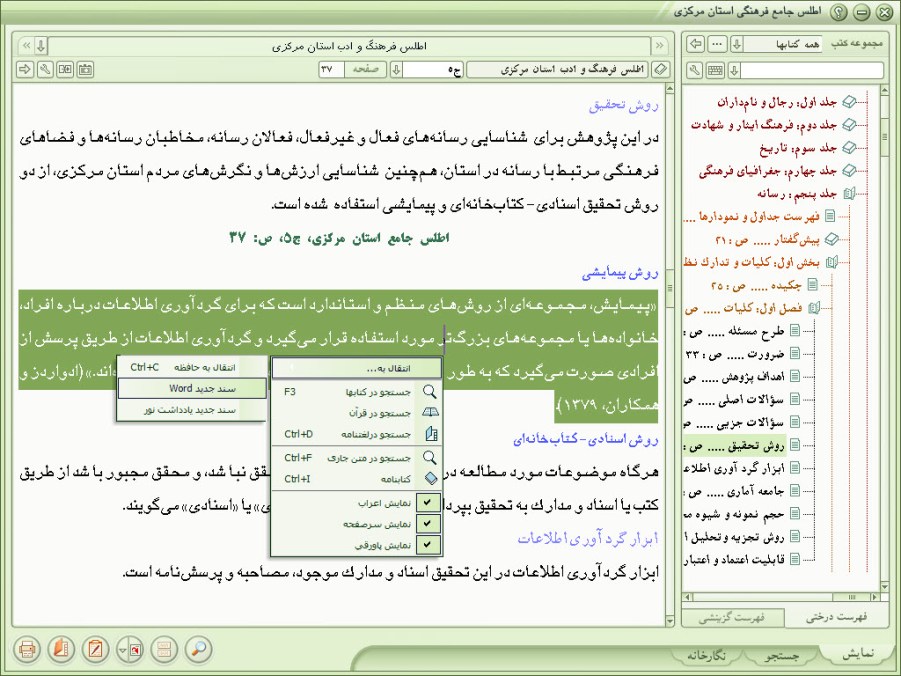
Task: Expand the فصل اول: کلیات tree node
Action: [x=814, y=308]
